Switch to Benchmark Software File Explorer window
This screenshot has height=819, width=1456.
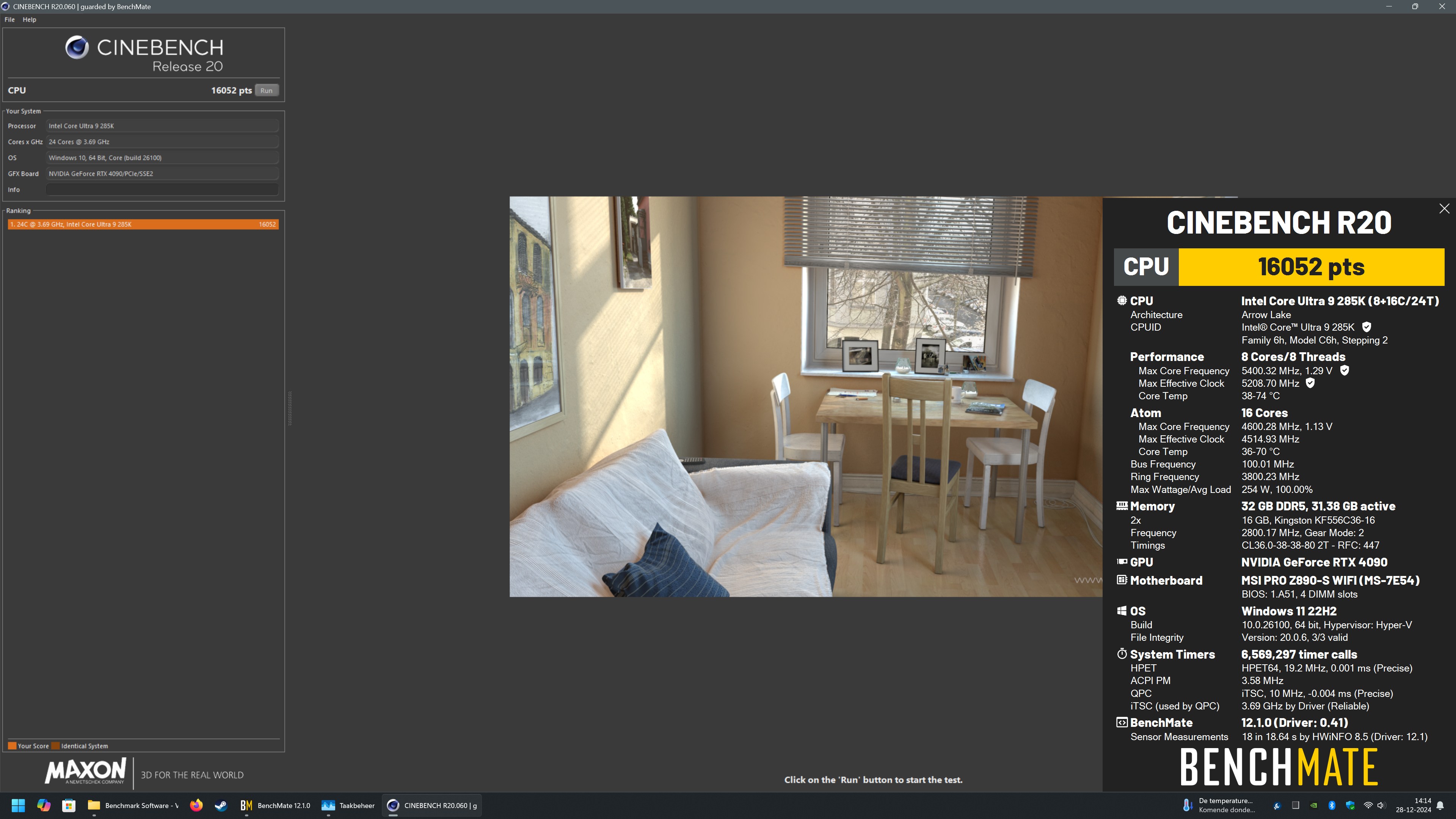[x=133, y=805]
